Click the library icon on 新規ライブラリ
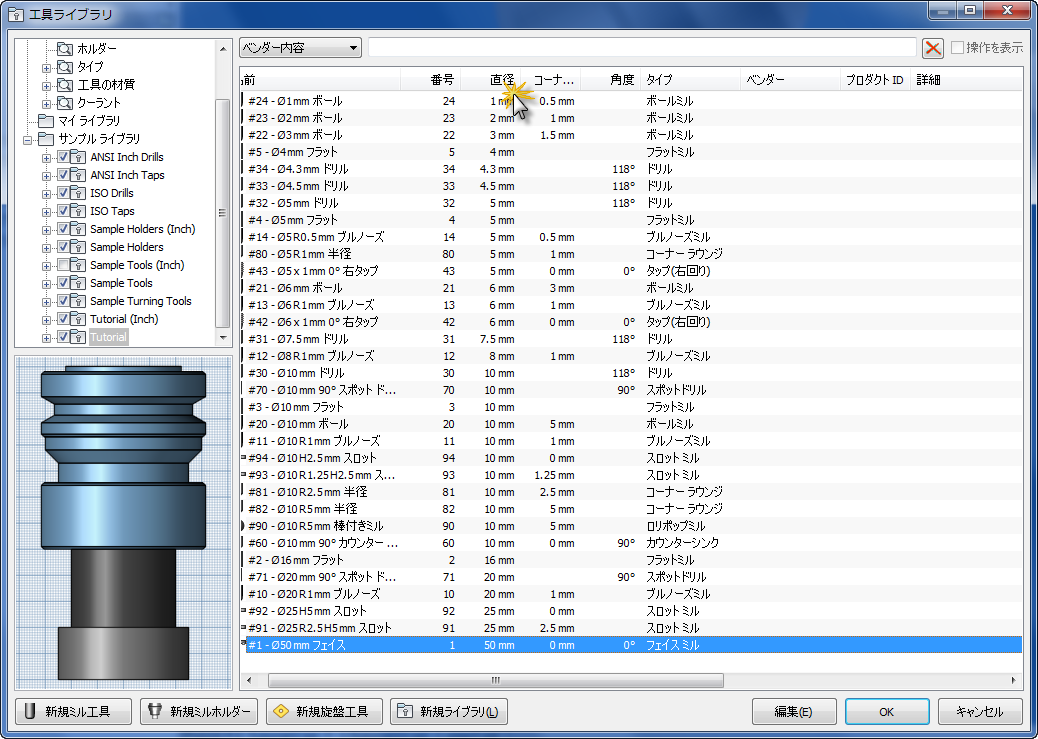 [x=405, y=711]
